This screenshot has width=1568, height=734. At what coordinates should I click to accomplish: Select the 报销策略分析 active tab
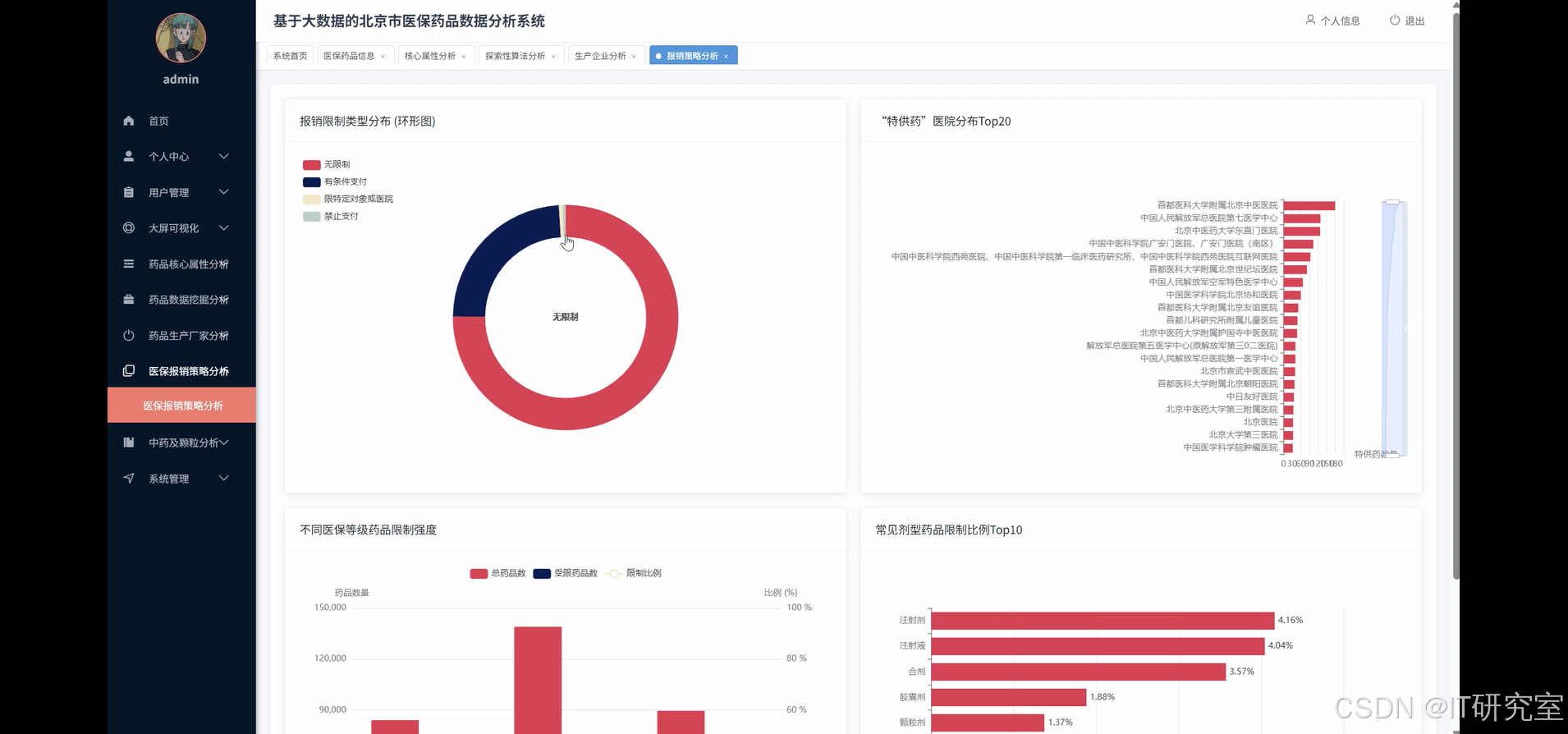(692, 56)
